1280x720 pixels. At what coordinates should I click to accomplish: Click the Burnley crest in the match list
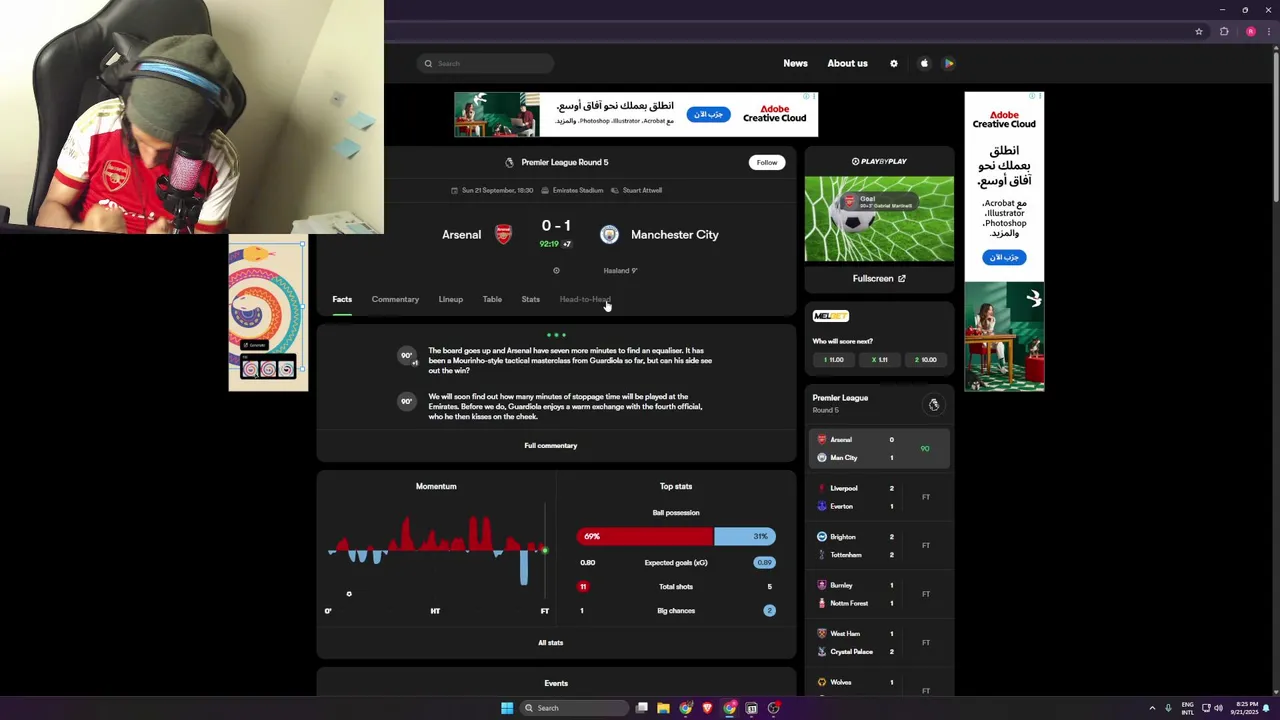click(x=822, y=585)
